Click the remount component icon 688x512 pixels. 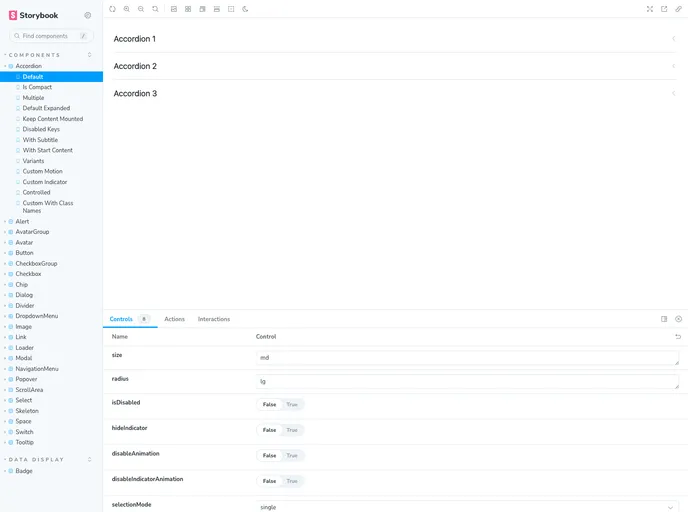click(x=112, y=9)
